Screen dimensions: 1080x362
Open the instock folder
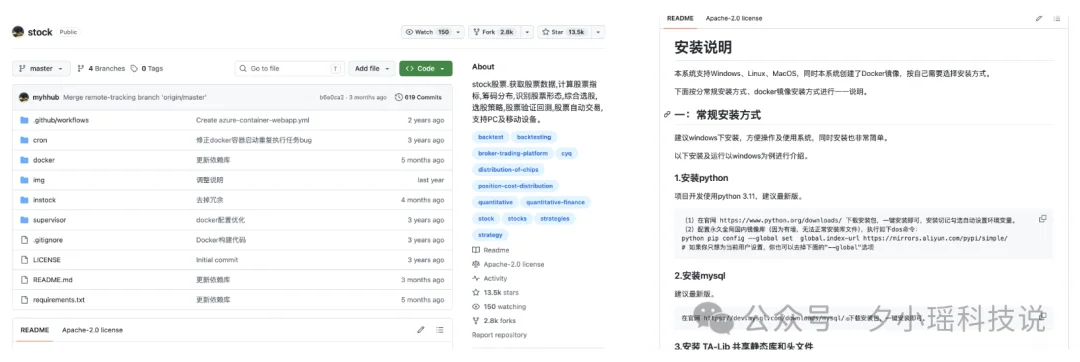tap(44, 200)
